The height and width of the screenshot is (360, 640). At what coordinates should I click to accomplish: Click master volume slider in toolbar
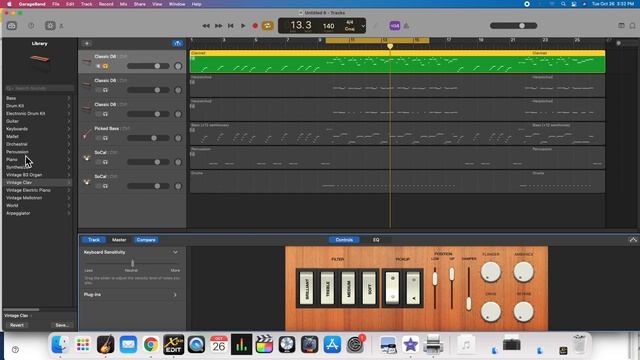pos(513,26)
